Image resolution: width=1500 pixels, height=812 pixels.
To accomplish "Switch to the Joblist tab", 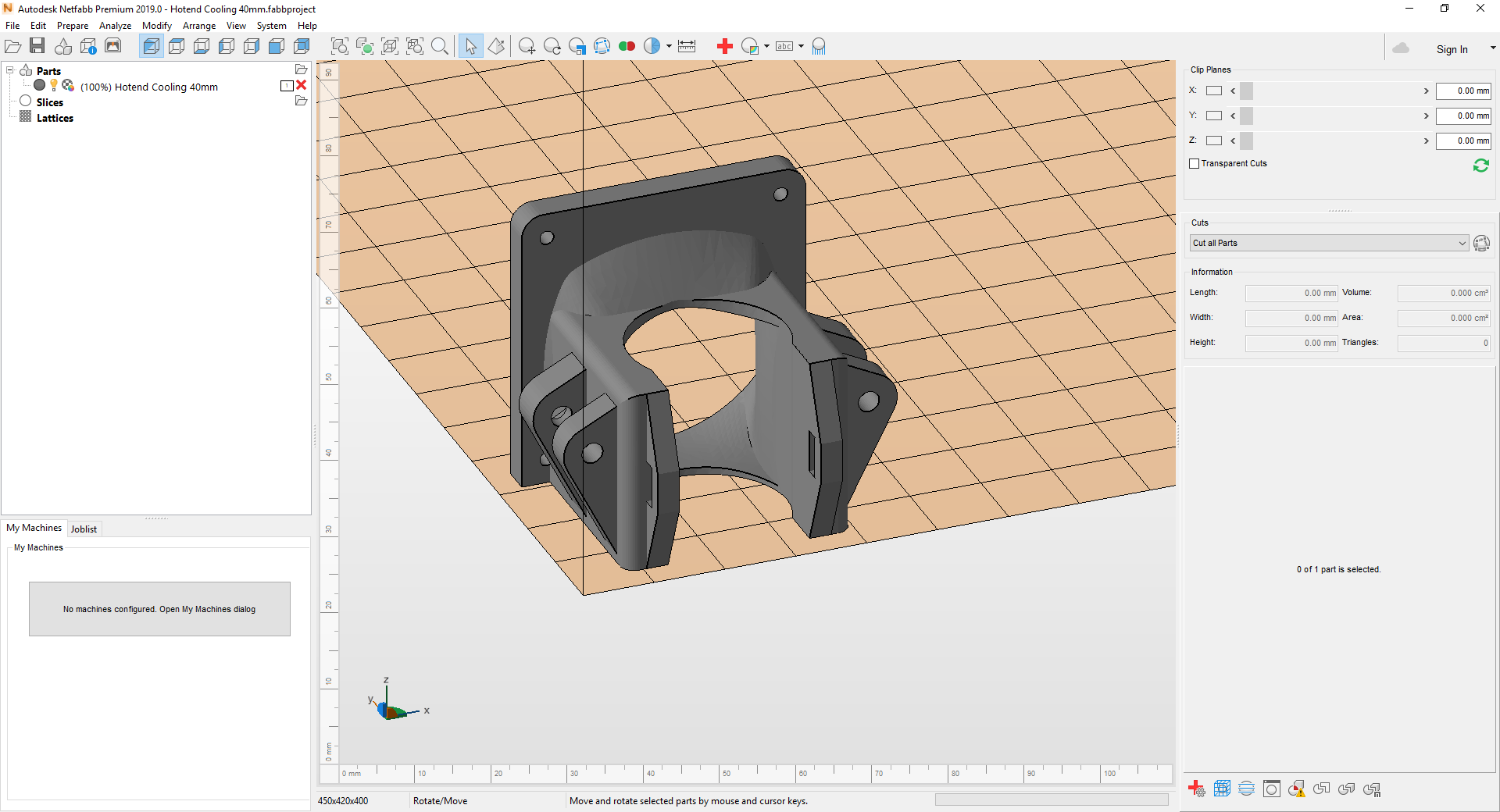I will [x=84, y=529].
